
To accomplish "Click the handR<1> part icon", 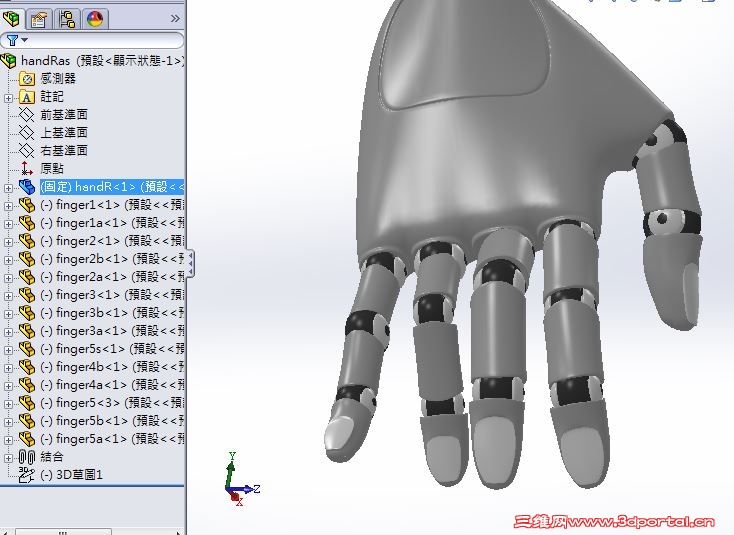I will (27, 187).
